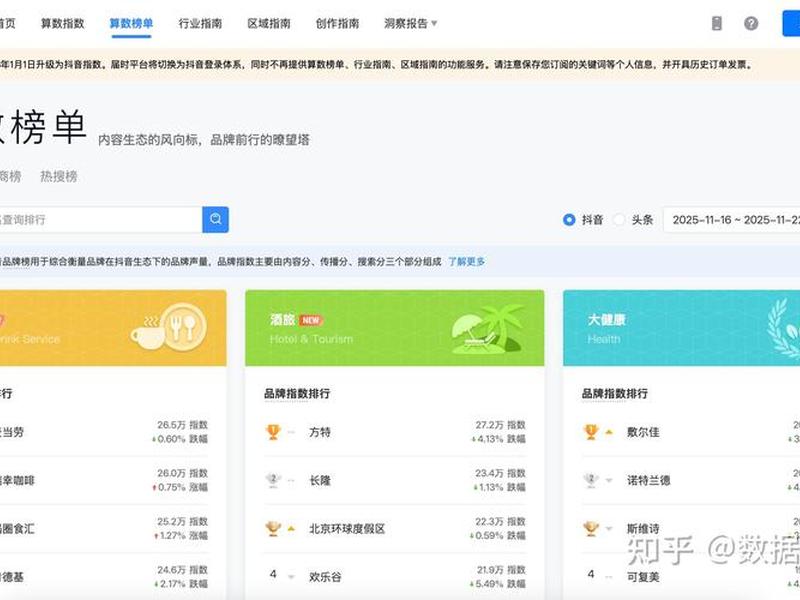The image size is (800, 600).
Task: Open the 欢乐谷 brand entry
Action: [325, 577]
